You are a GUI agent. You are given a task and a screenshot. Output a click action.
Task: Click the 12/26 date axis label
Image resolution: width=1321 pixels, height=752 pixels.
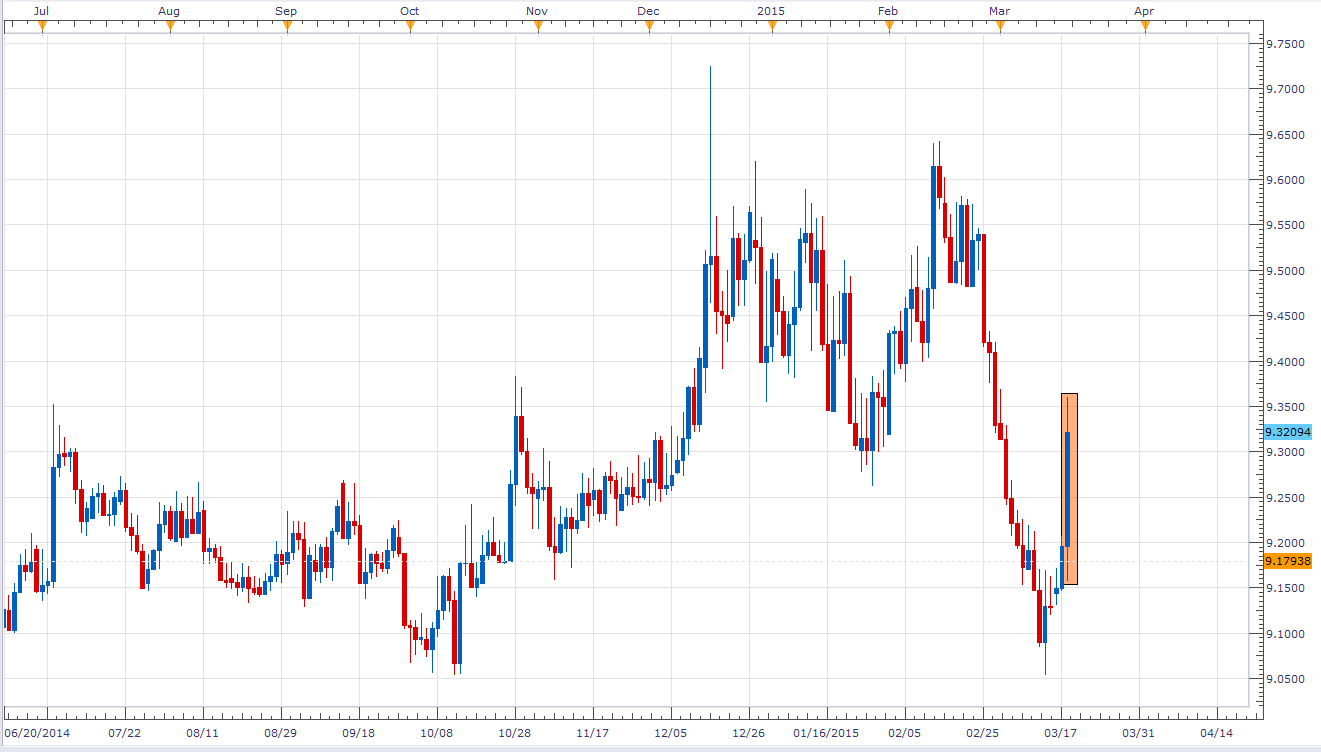[749, 733]
